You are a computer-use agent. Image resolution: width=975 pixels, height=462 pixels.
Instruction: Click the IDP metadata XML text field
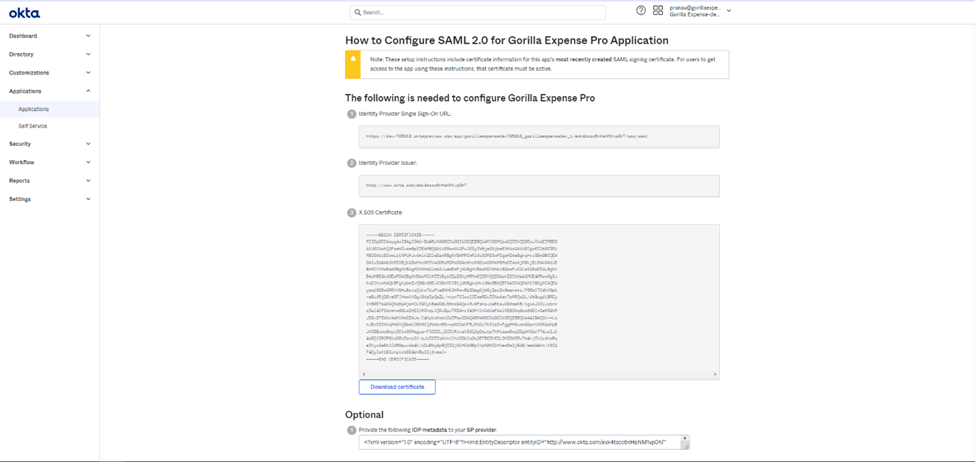[x=524, y=442]
